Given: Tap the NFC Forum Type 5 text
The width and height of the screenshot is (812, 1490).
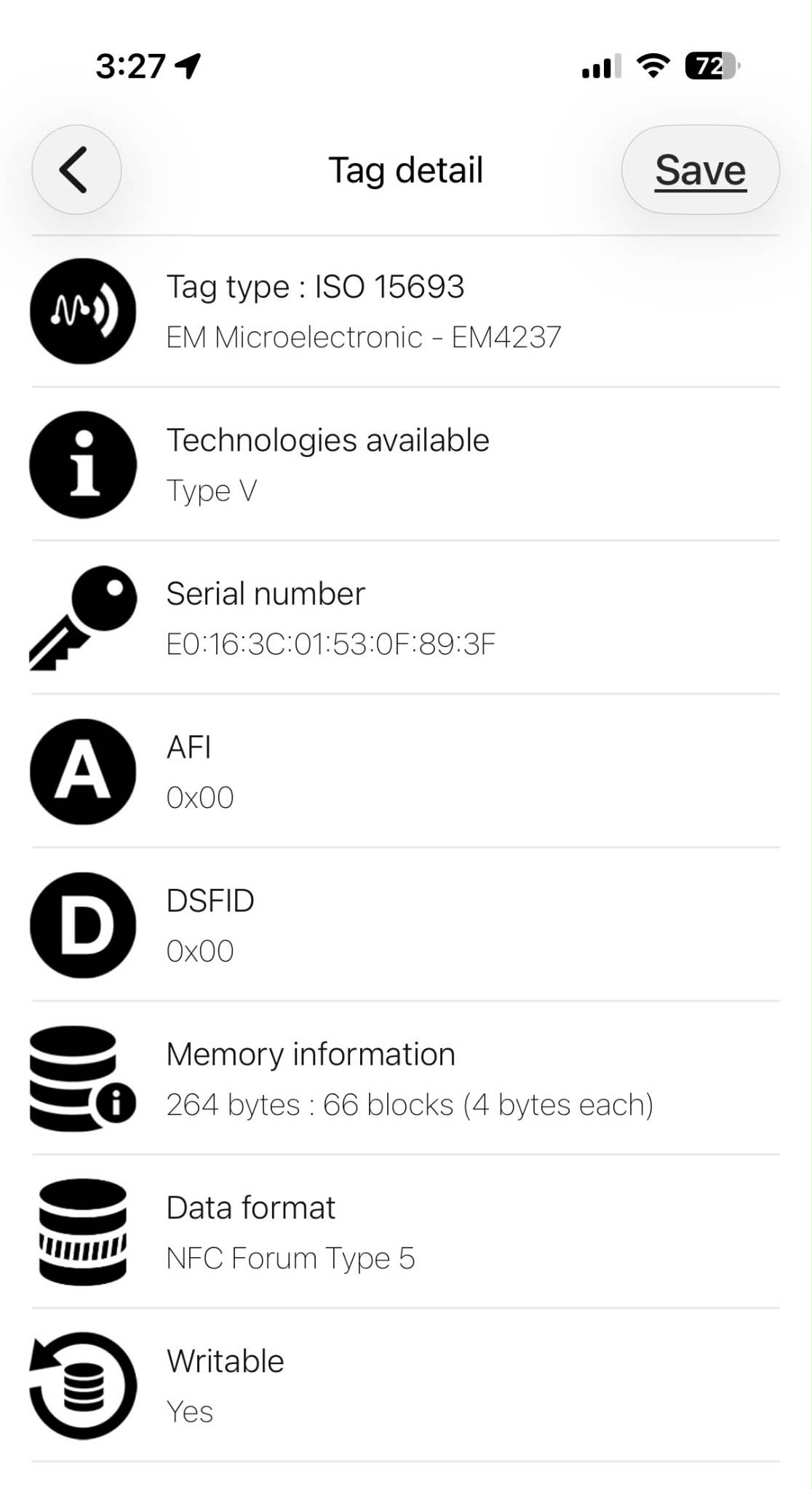Looking at the screenshot, I should 290,1259.
